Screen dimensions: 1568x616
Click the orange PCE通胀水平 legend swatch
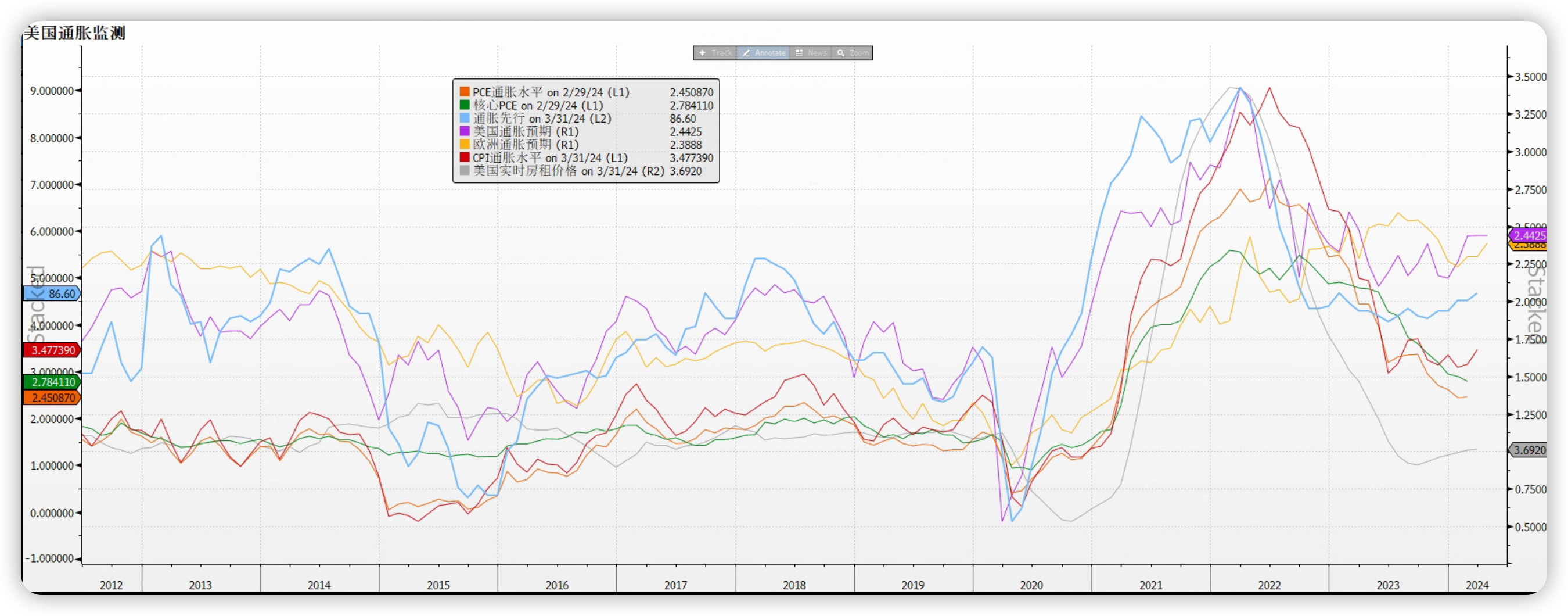pos(465,92)
